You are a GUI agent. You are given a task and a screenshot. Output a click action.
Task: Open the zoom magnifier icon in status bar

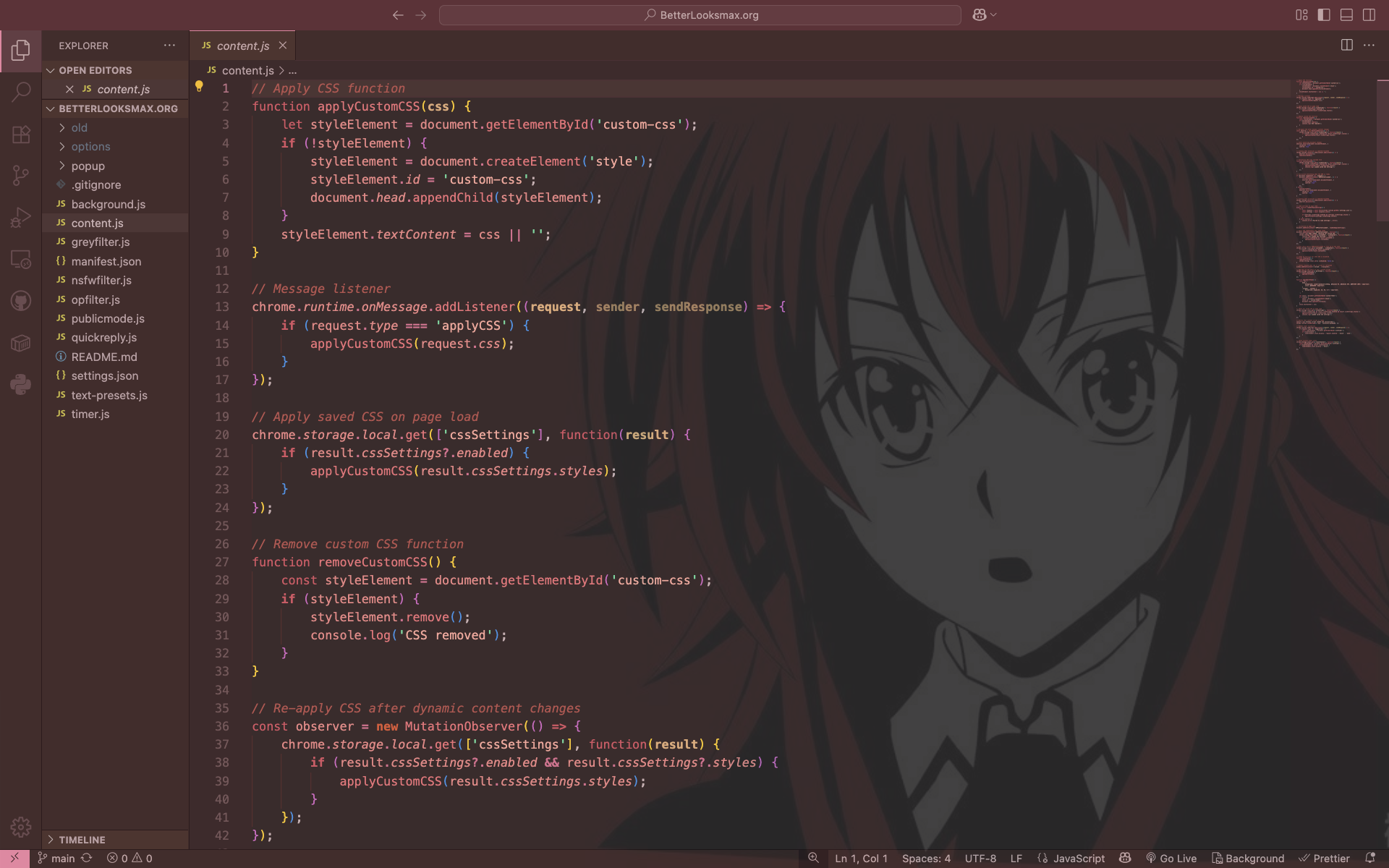click(x=813, y=858)
